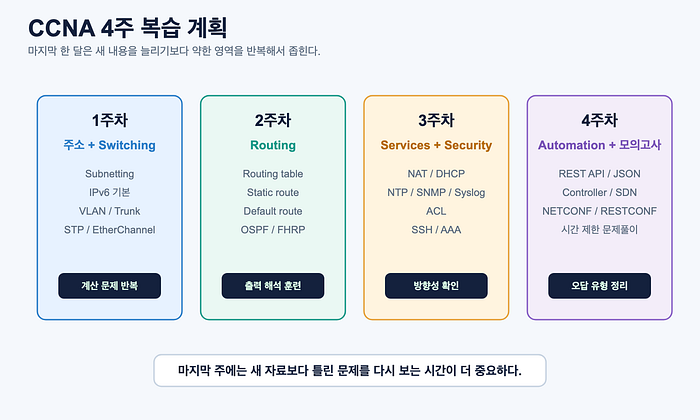This screenshot has height=420, width=700.
Task: Click the 주소 + Switching subtitle
Action: (x=109, y=145)
